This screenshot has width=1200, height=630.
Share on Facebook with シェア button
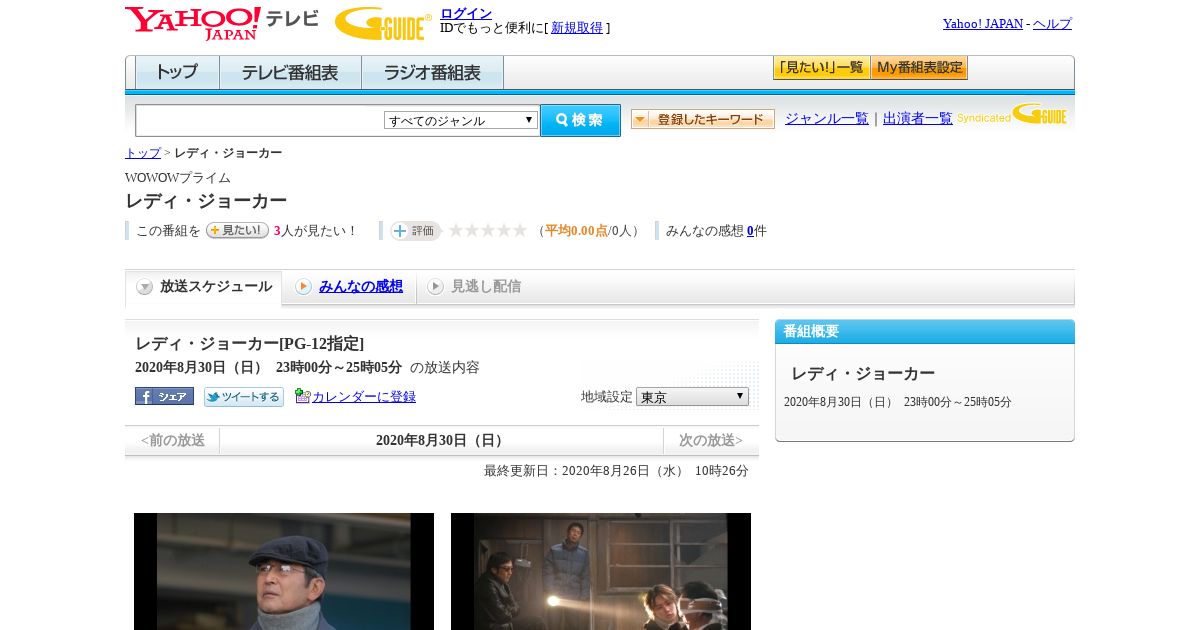[x=164, y=396]
